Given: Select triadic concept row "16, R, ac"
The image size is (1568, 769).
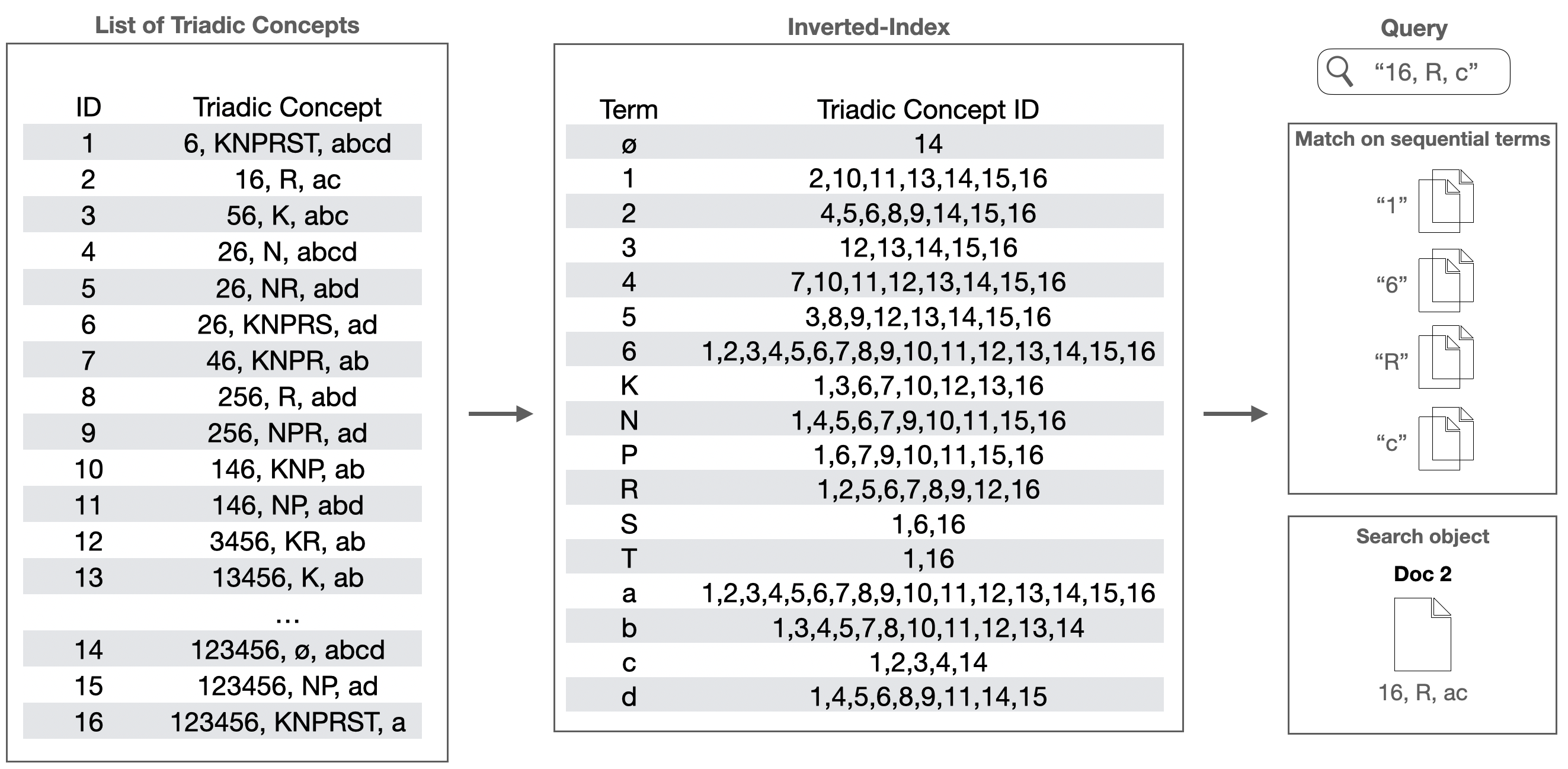Looking at the screenshot, I should 287,180.
